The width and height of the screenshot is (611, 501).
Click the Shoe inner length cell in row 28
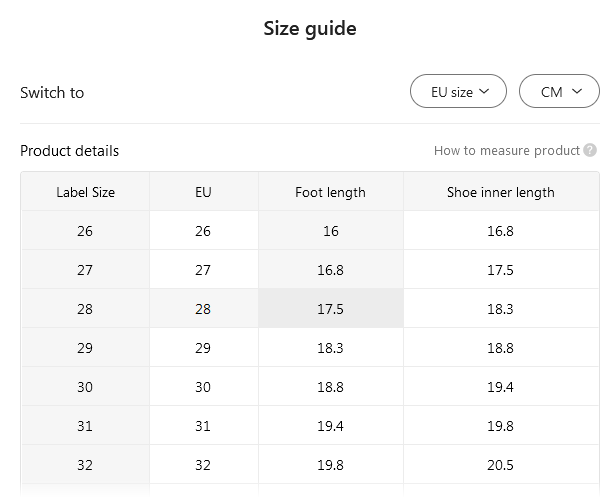click(x=500, y=309)
